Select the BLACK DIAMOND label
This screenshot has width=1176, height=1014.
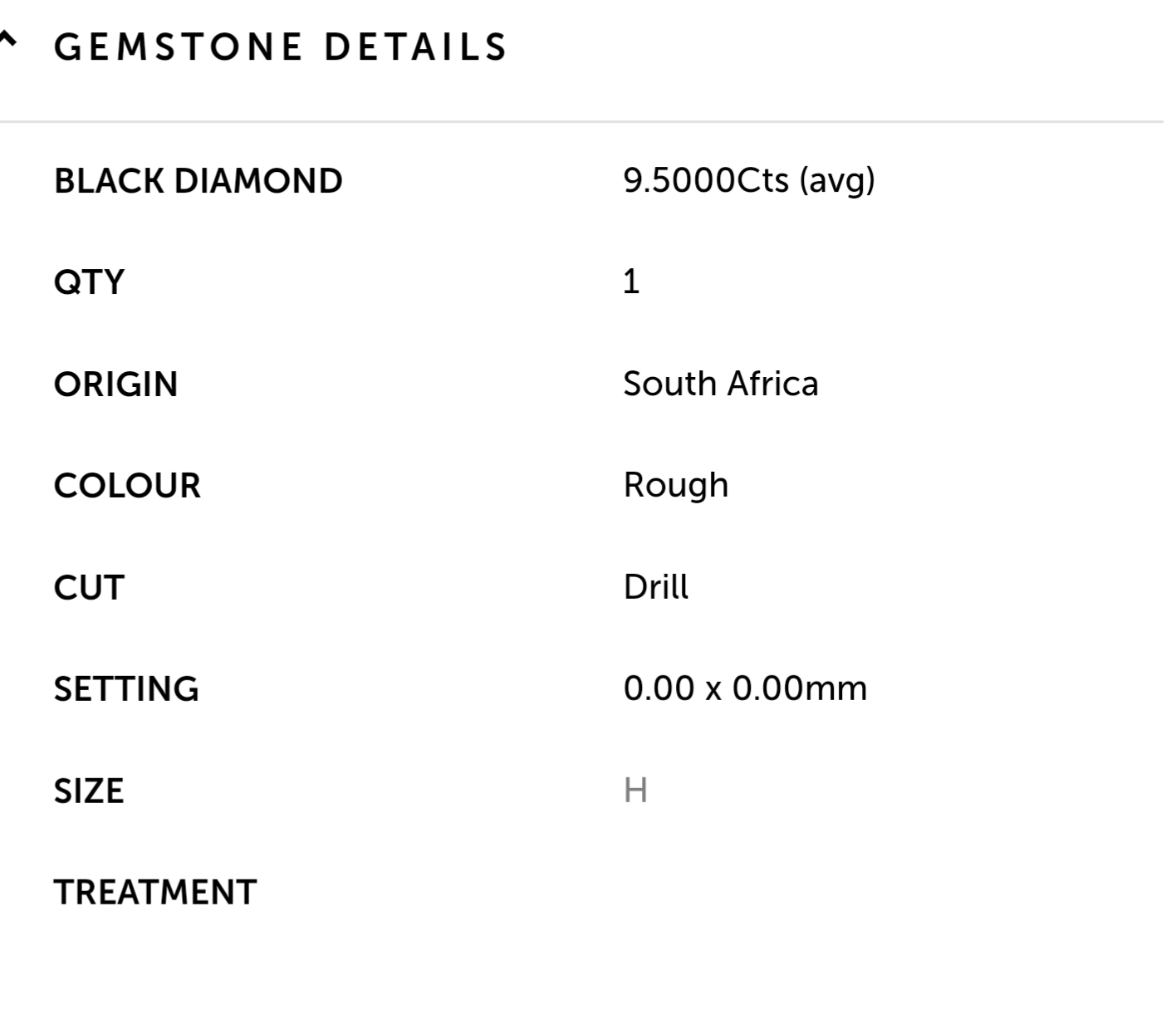198,181
